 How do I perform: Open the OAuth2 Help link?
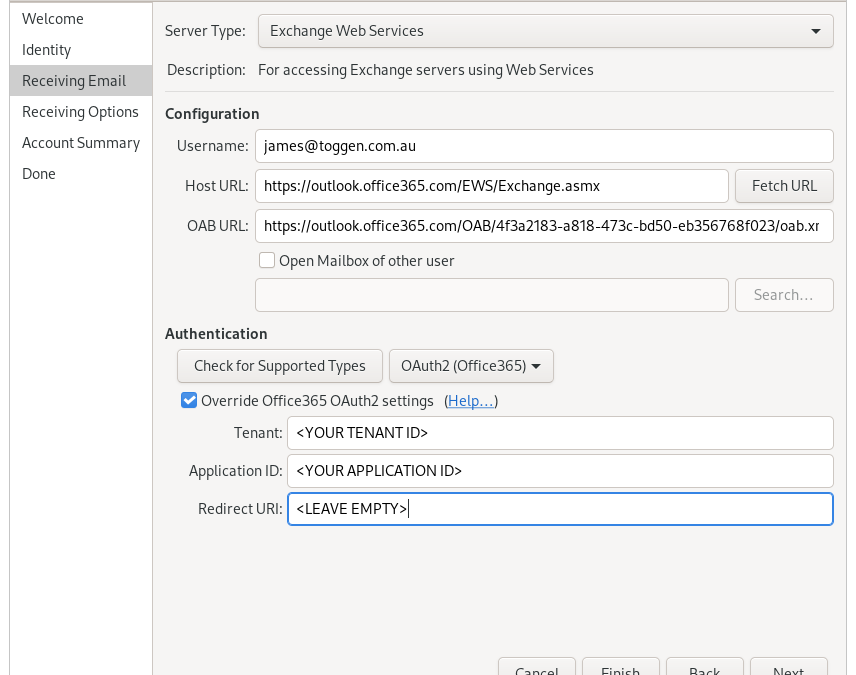coord(470,401)
